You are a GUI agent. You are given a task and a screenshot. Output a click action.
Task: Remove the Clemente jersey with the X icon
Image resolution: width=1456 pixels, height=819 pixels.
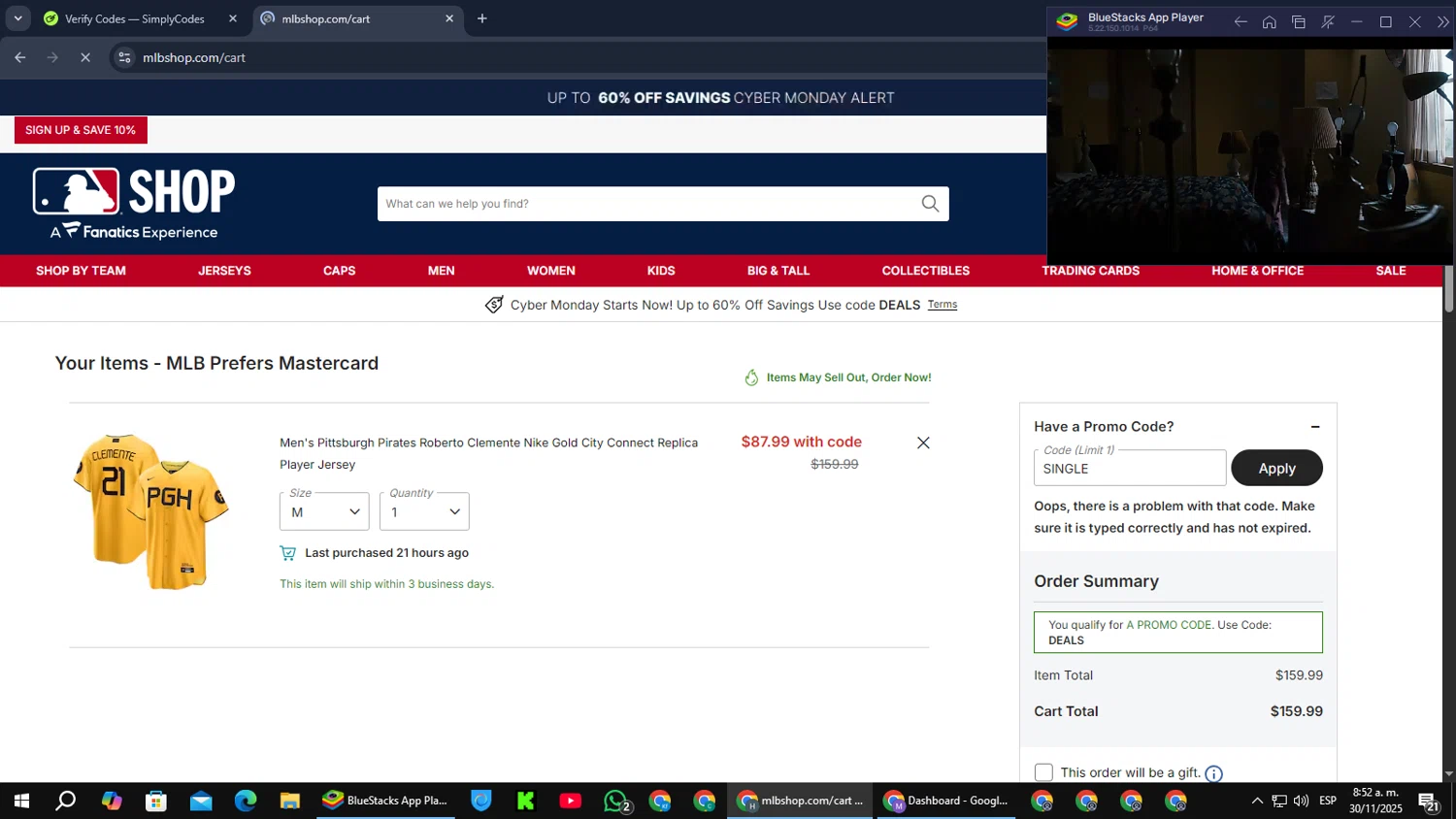[923, 442]
